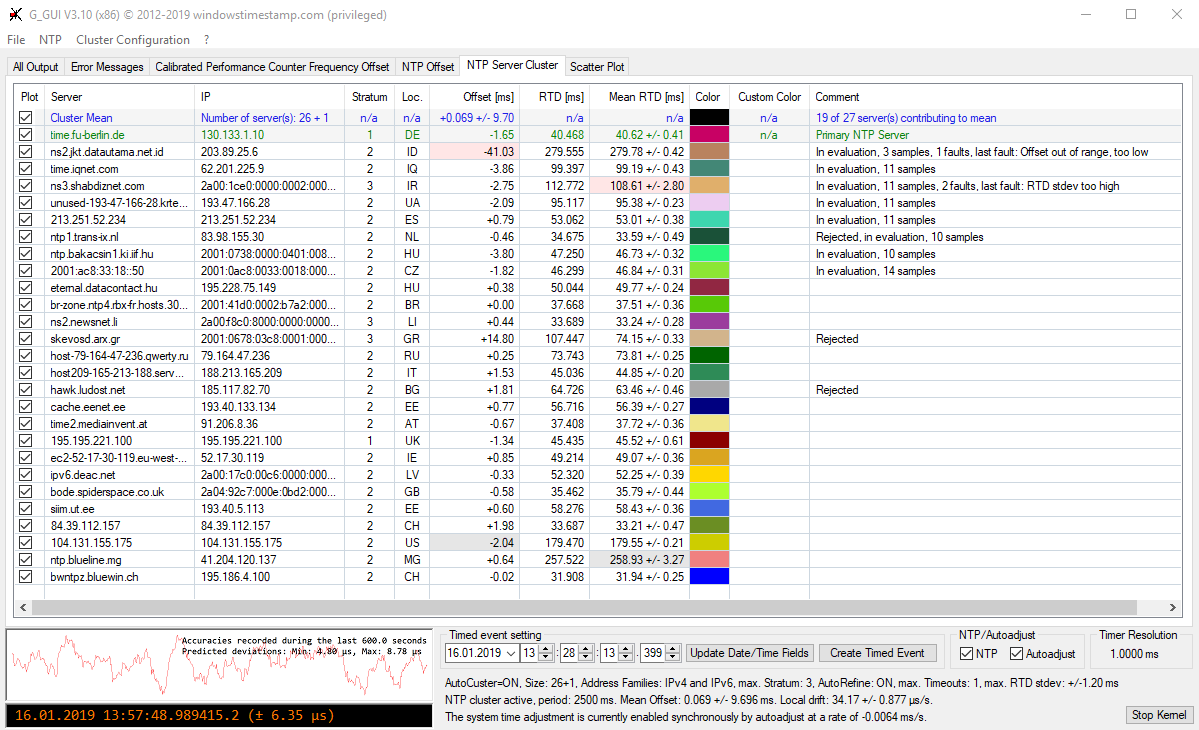
Task: Increase the timed event minute value
Action: point(586,650)
